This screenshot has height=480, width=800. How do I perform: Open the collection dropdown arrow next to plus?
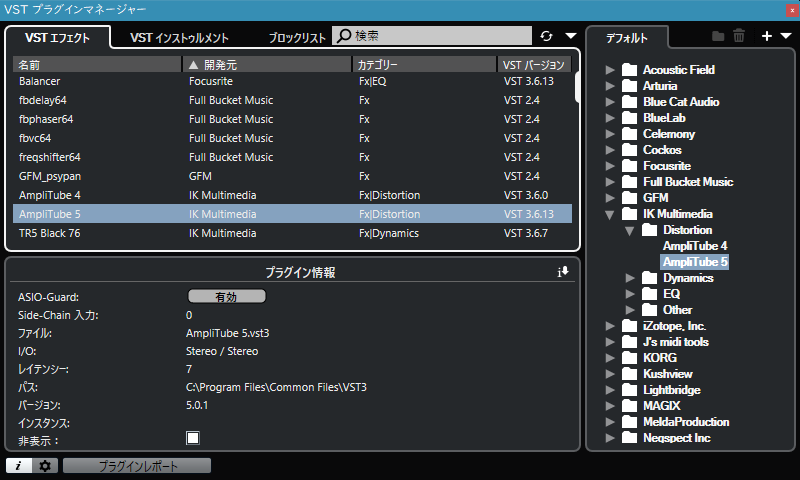(786, 36)
